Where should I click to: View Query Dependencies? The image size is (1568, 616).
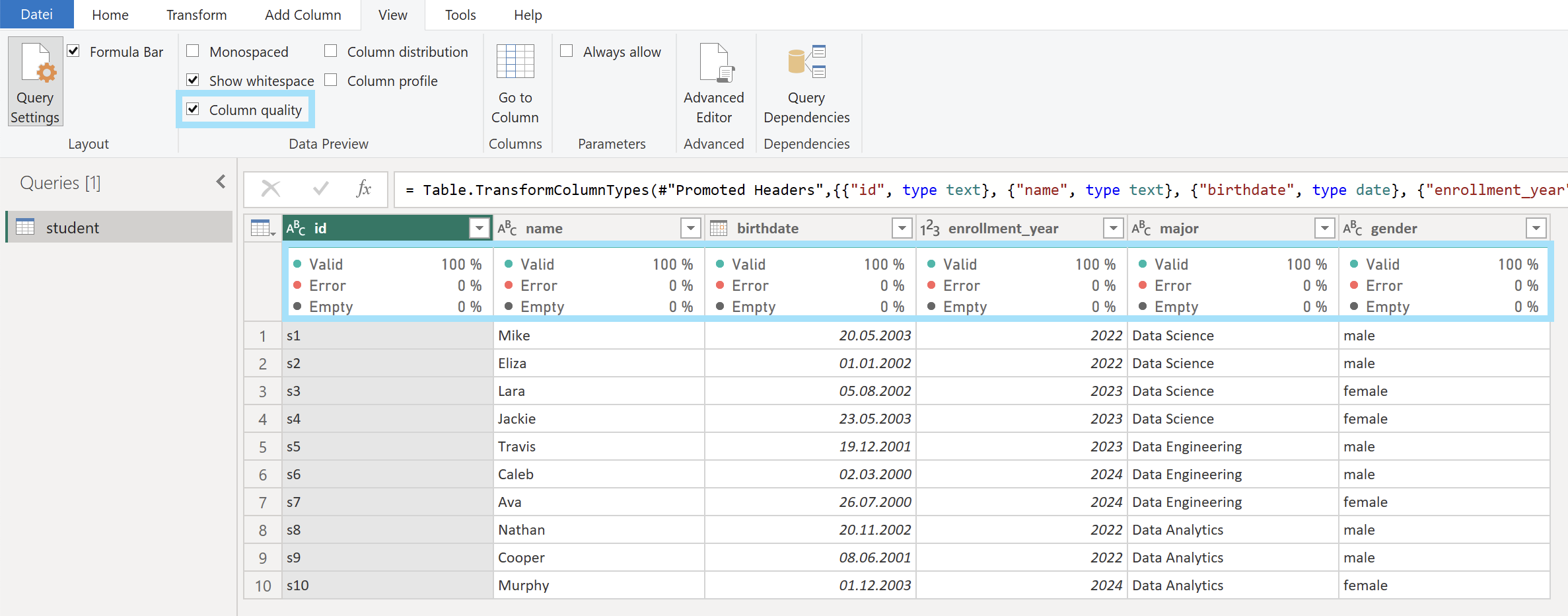[806, 81]
